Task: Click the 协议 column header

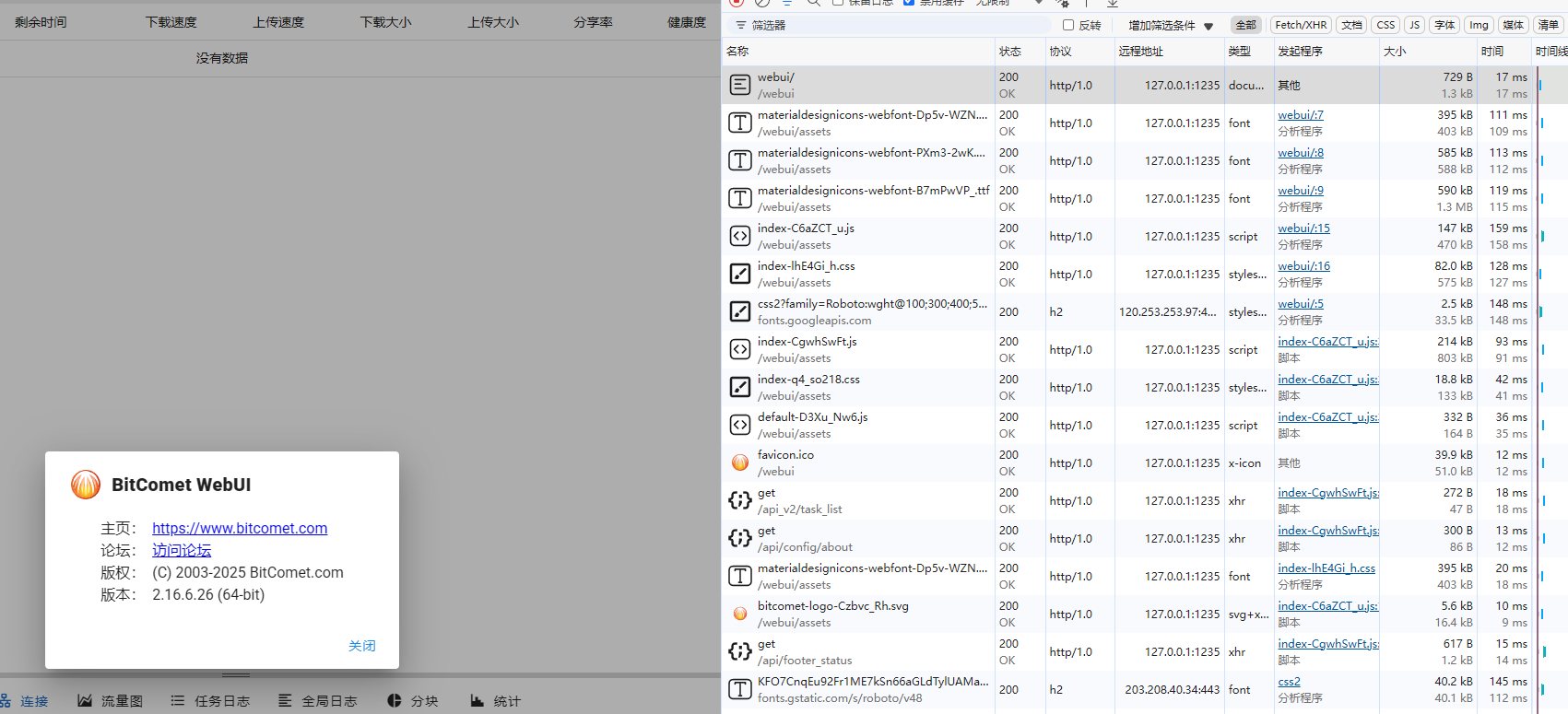Action: (1079, 52)
